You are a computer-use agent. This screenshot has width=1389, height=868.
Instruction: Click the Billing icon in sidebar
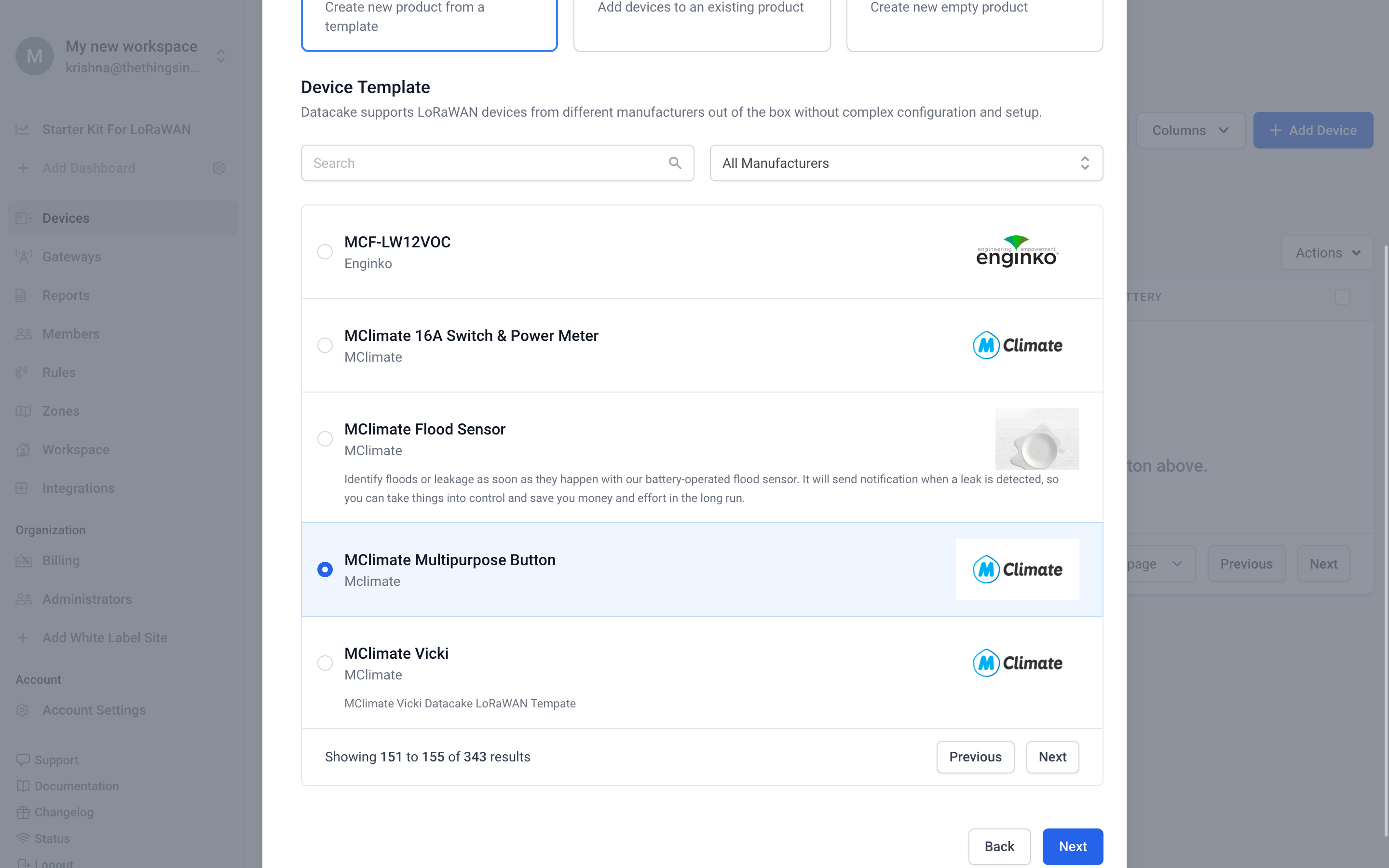tap(23, 560)
